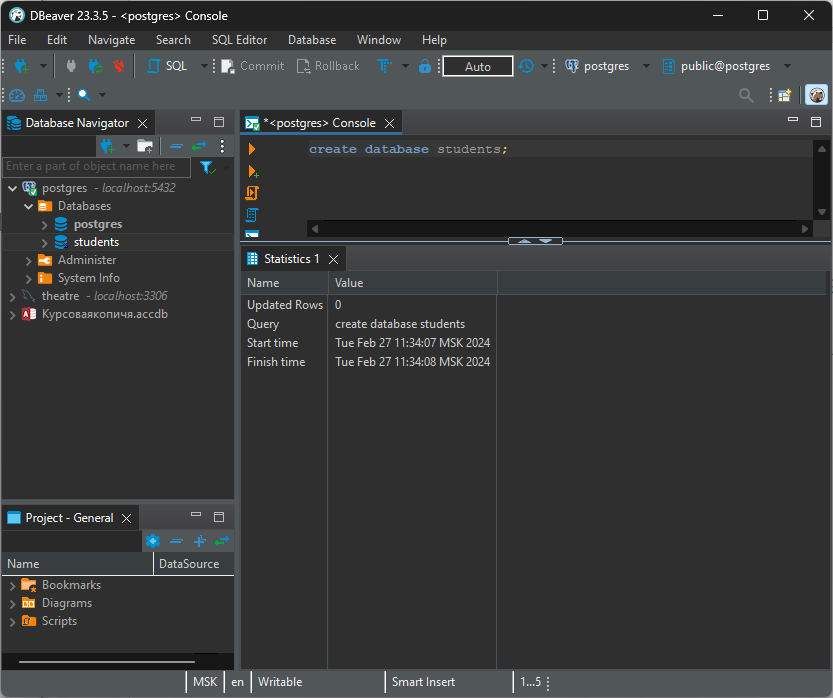Image resolution: width=833 pixels, height=698 pixels.
Task: Open the navigator three-dots view menu
Action: pos(222,146)
